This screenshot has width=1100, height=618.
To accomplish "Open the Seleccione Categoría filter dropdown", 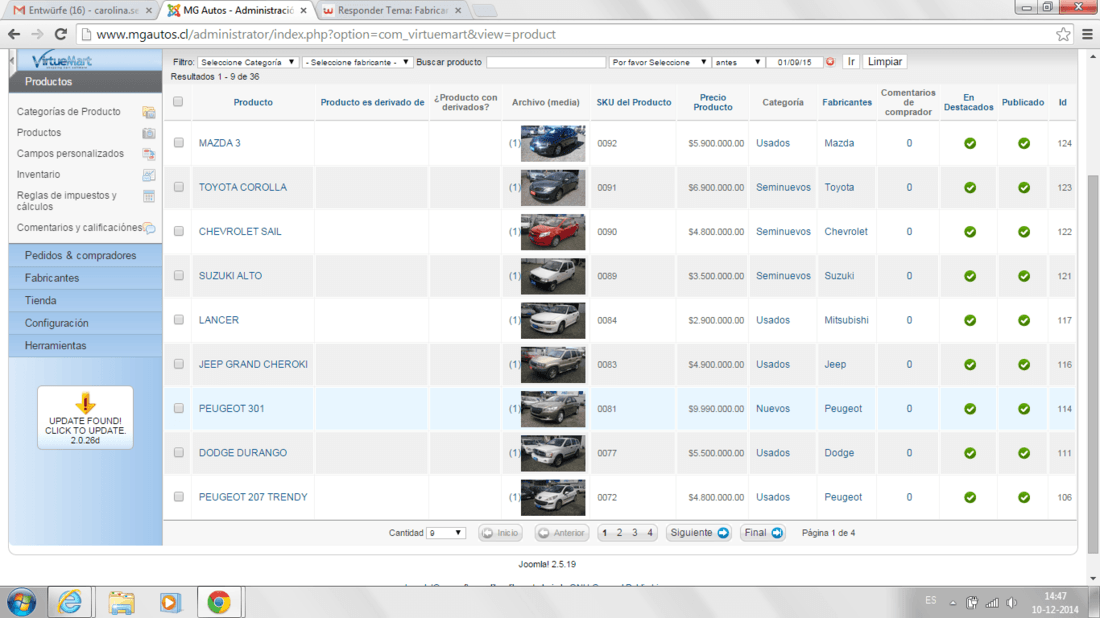I will [x=248, y=62].
